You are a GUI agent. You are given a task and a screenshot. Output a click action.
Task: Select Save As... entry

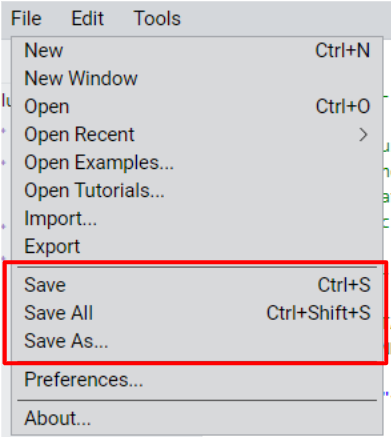click(197, 341)
